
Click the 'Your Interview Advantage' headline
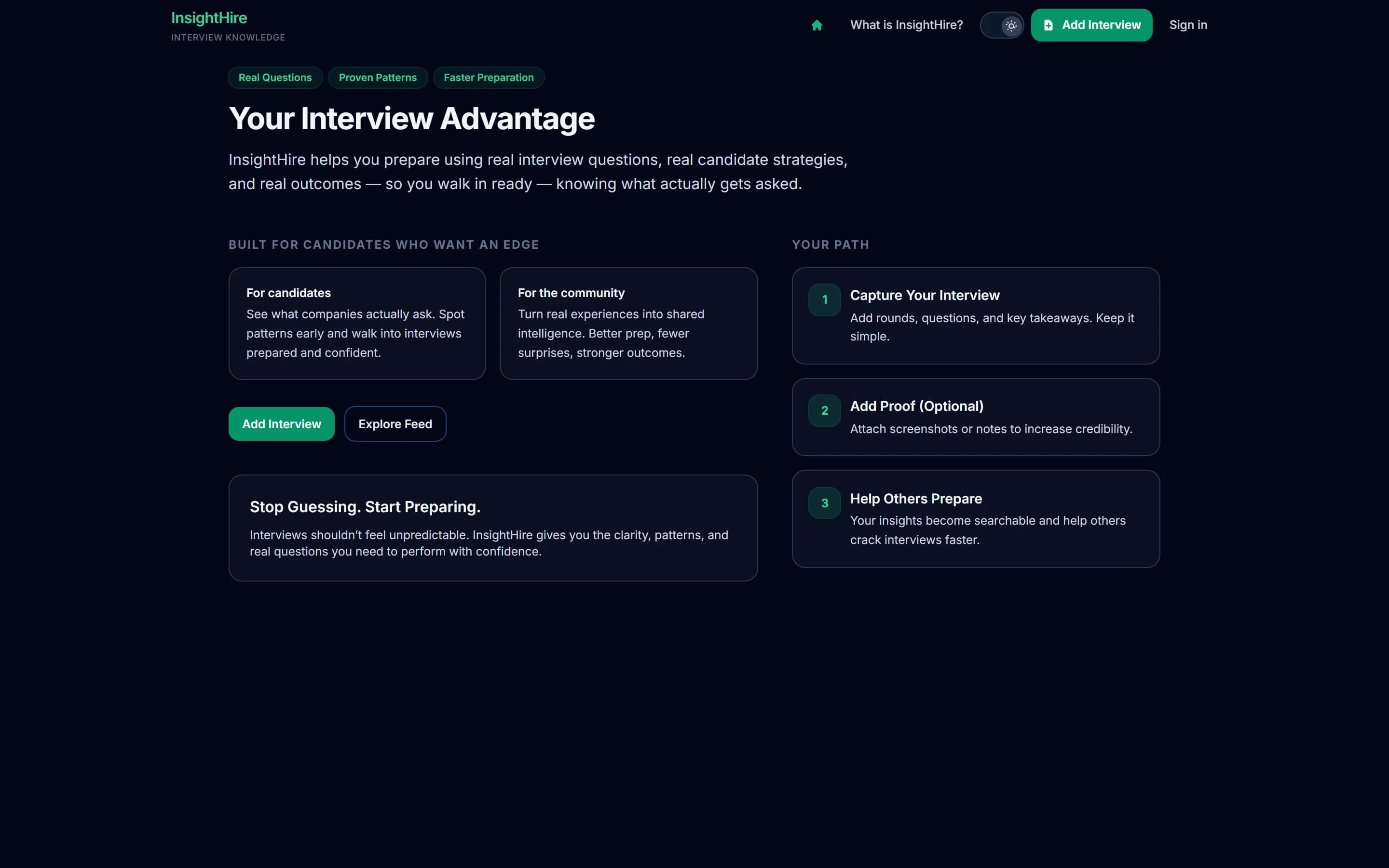[x=411, y=118]
